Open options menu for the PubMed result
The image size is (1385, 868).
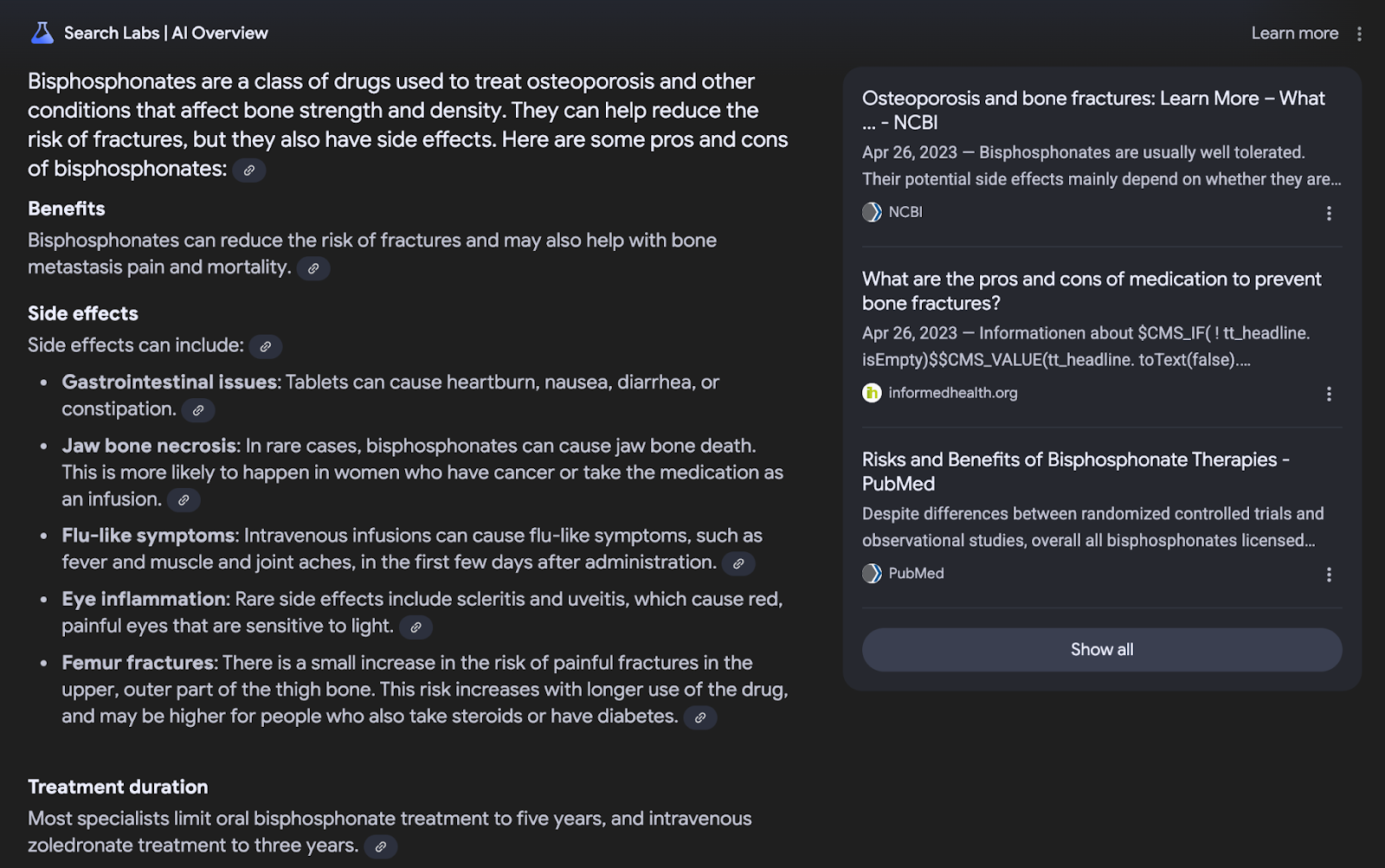[x=1329, y=575]
